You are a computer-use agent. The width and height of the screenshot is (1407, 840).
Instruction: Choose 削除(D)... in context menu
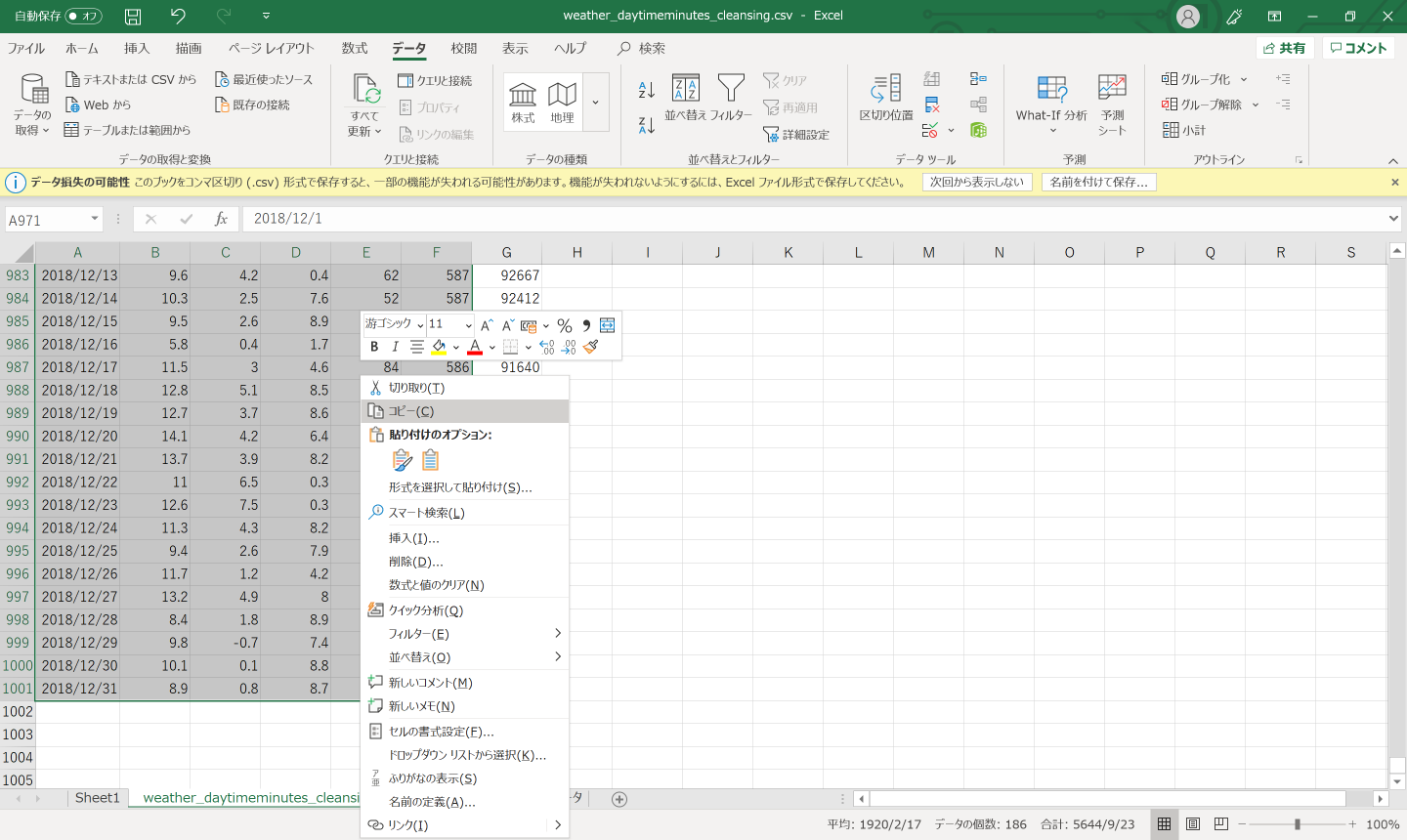(x=464, y=562)
